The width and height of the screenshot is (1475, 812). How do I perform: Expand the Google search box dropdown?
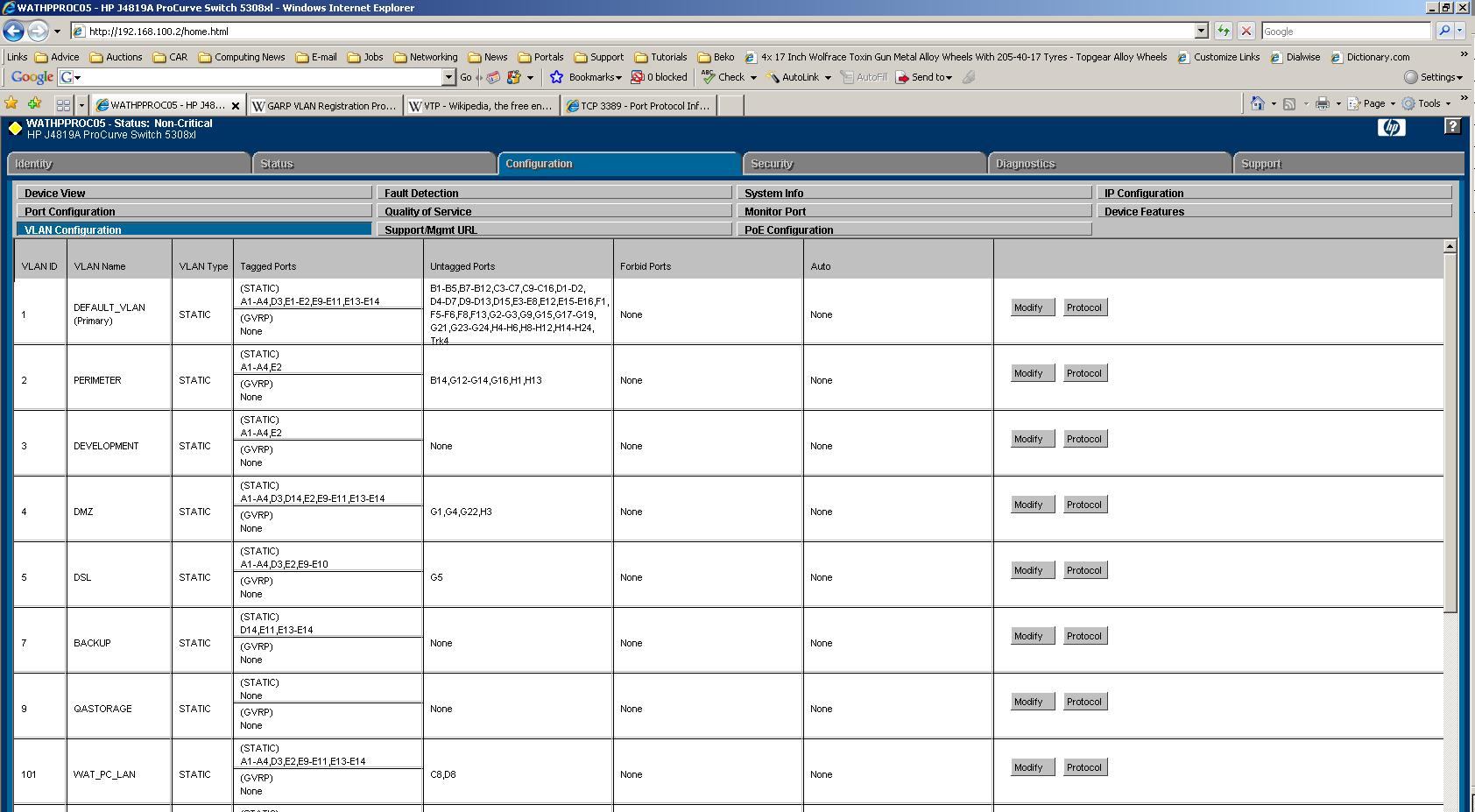tap(449, 77)
